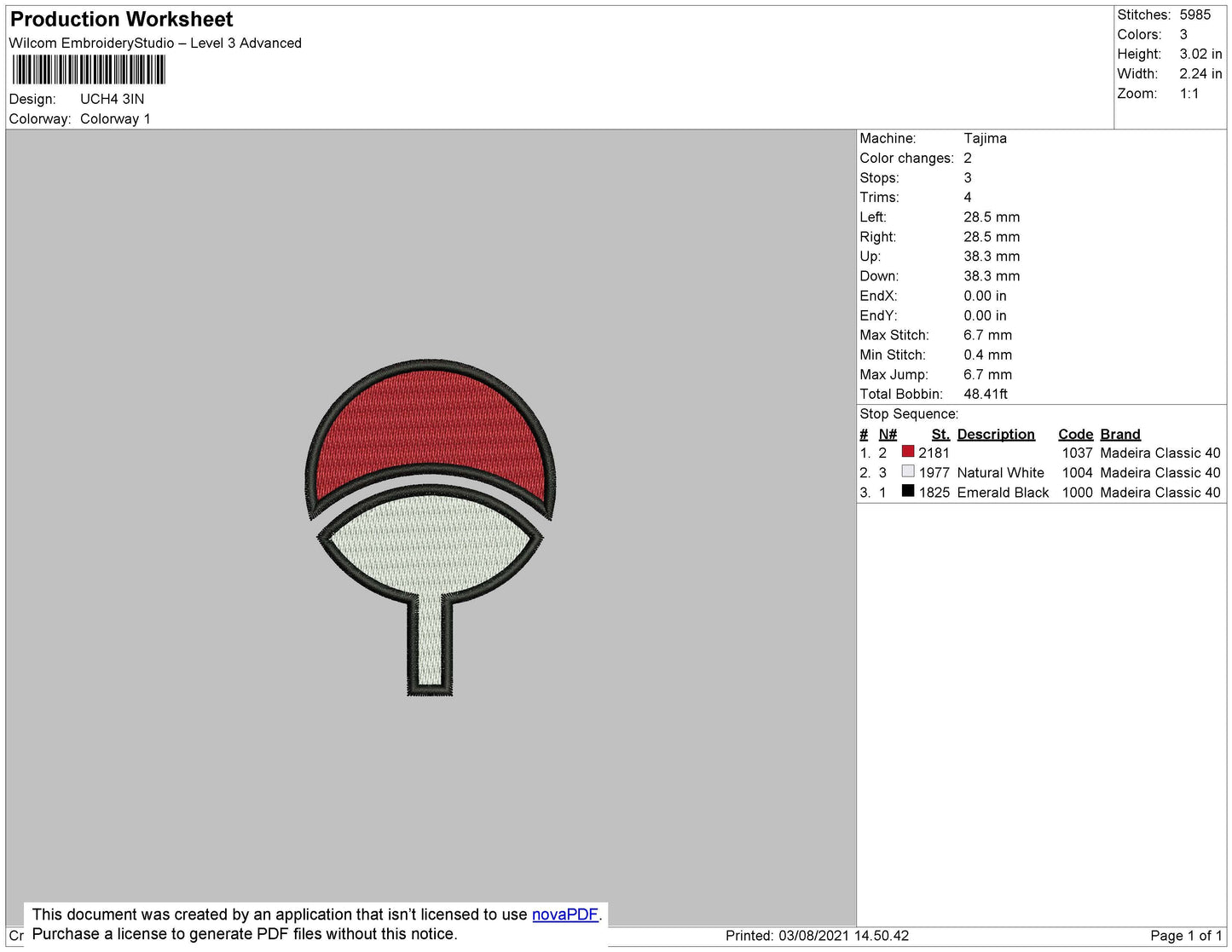Click the Width value 2.24 in
Image resolution: width=1232 pixels, height=952 pixels.
coord(1200,74)
